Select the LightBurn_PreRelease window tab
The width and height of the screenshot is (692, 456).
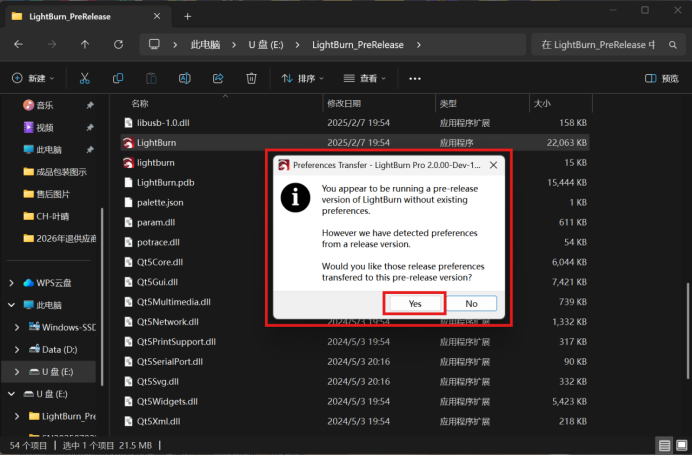coord(86,16)
